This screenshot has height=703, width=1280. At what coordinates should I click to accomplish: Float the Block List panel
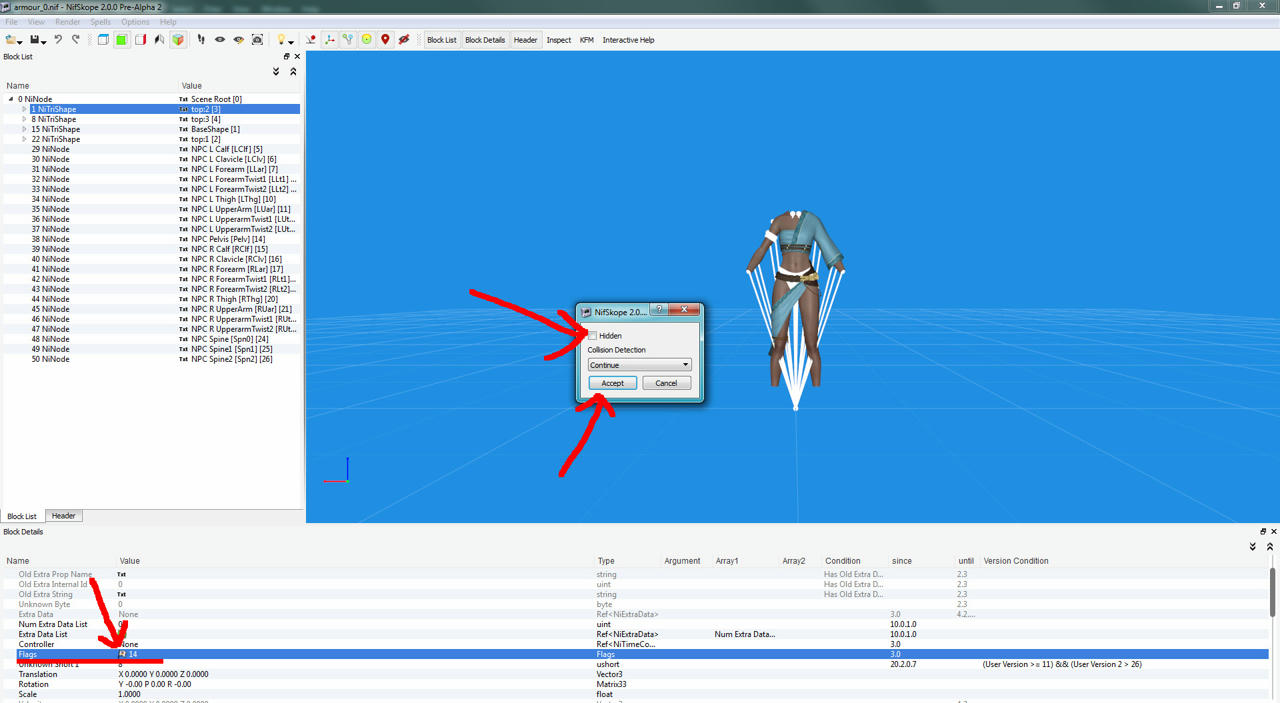287,57
